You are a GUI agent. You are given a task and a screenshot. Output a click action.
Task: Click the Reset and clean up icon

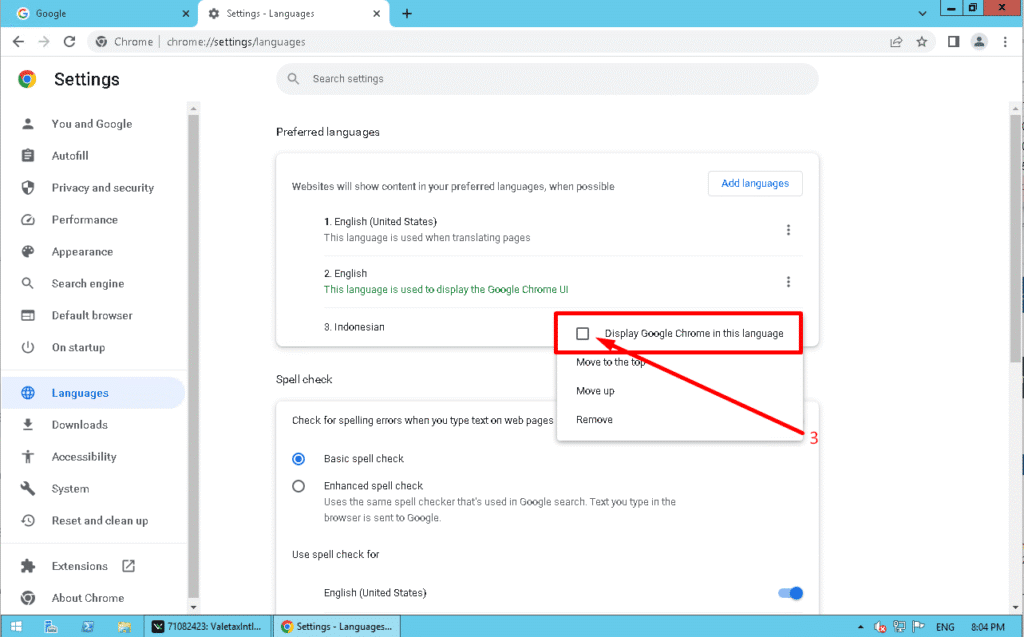pos(27,521)
